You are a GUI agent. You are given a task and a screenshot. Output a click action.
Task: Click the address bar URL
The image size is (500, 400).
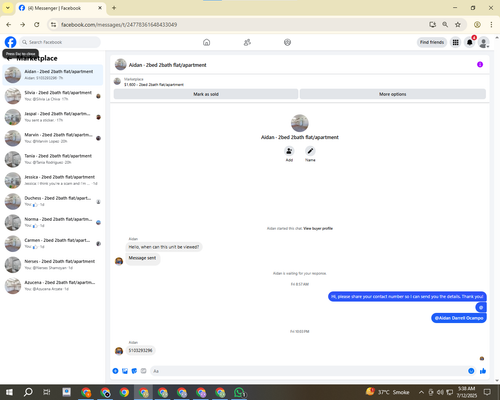(119, 25)
